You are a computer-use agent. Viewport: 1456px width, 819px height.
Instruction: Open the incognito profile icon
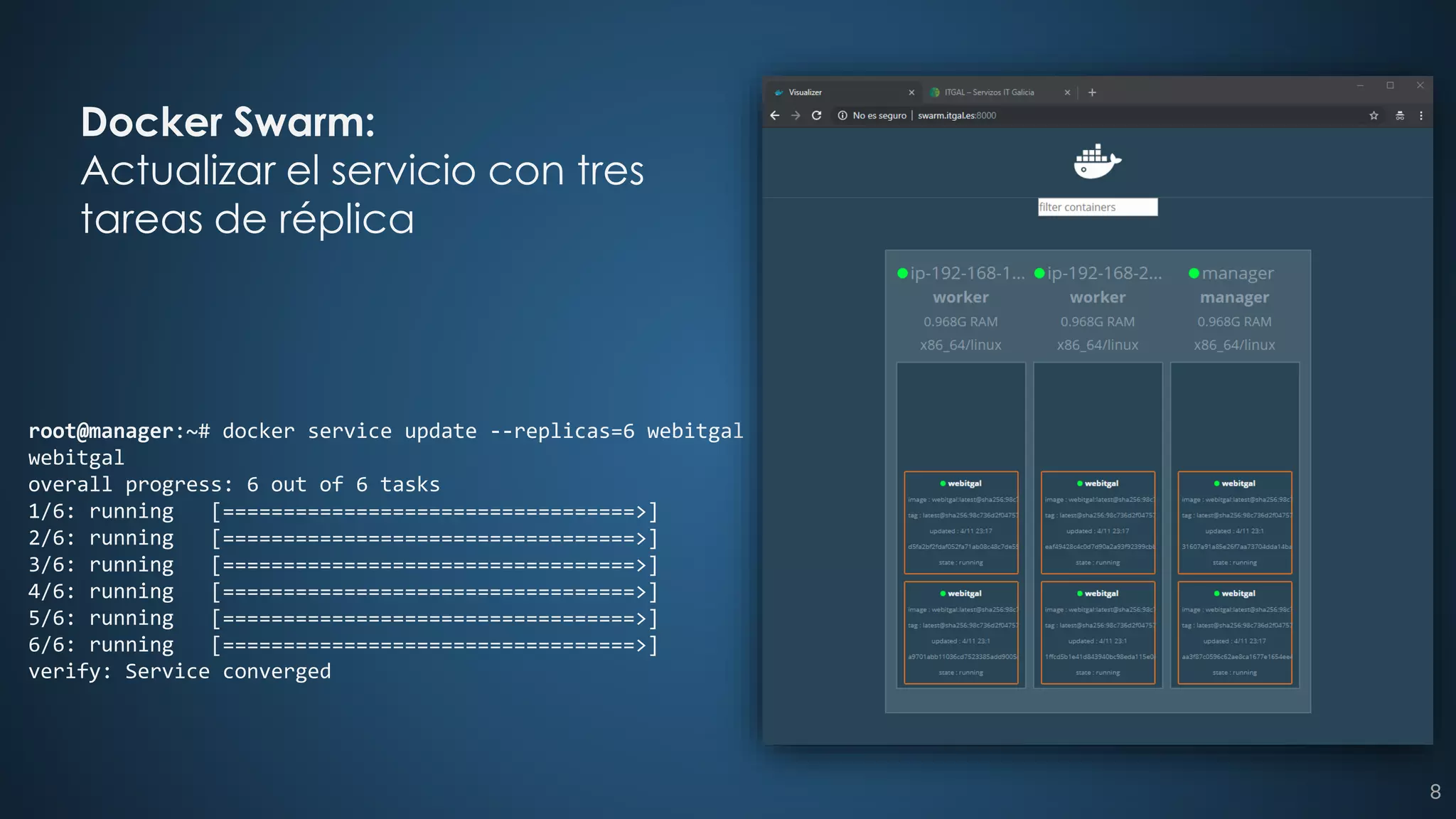pos(1399,115)
